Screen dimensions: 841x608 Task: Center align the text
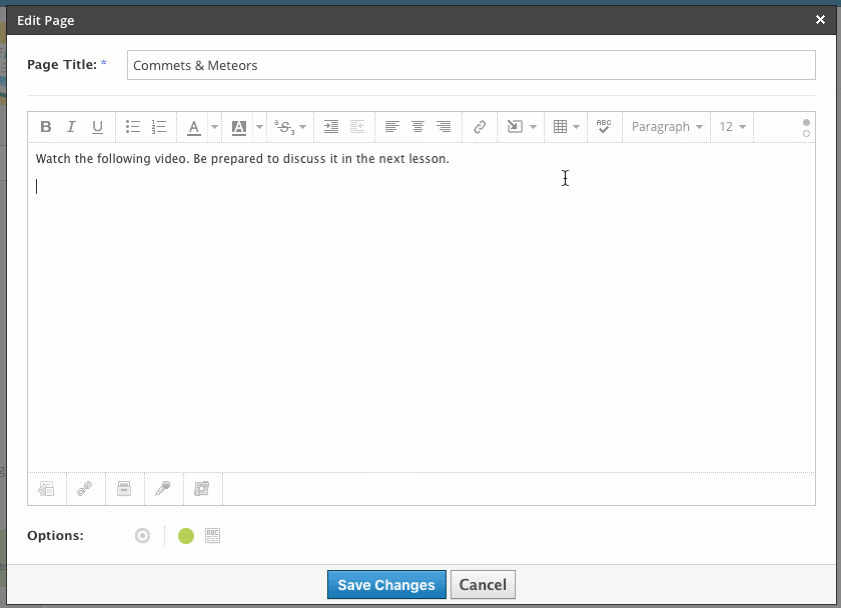click(418, 127)
